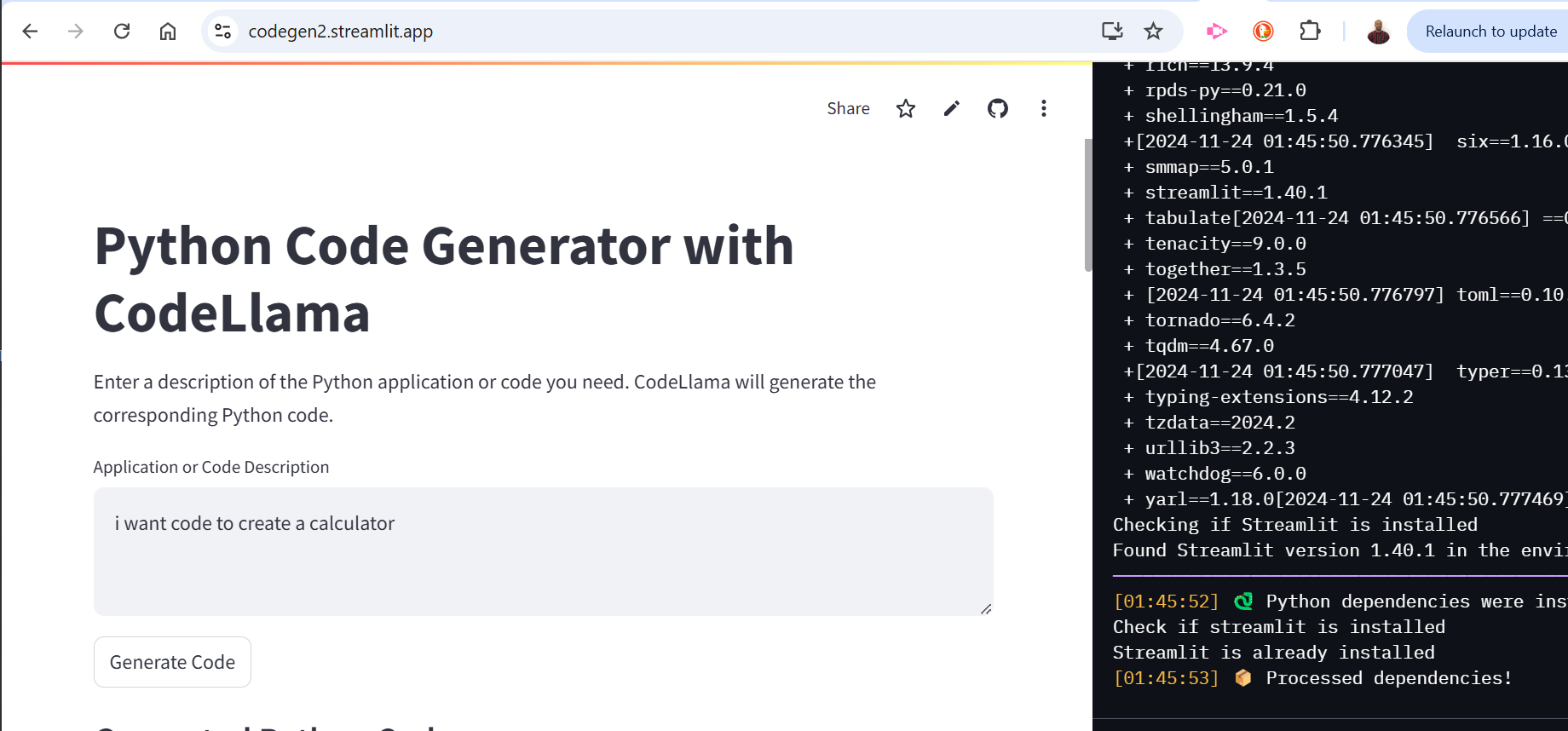Open the Chrome profile avatar
Image resolution: width=1568 pixels, height=731 pixels.
point(1378,32)
